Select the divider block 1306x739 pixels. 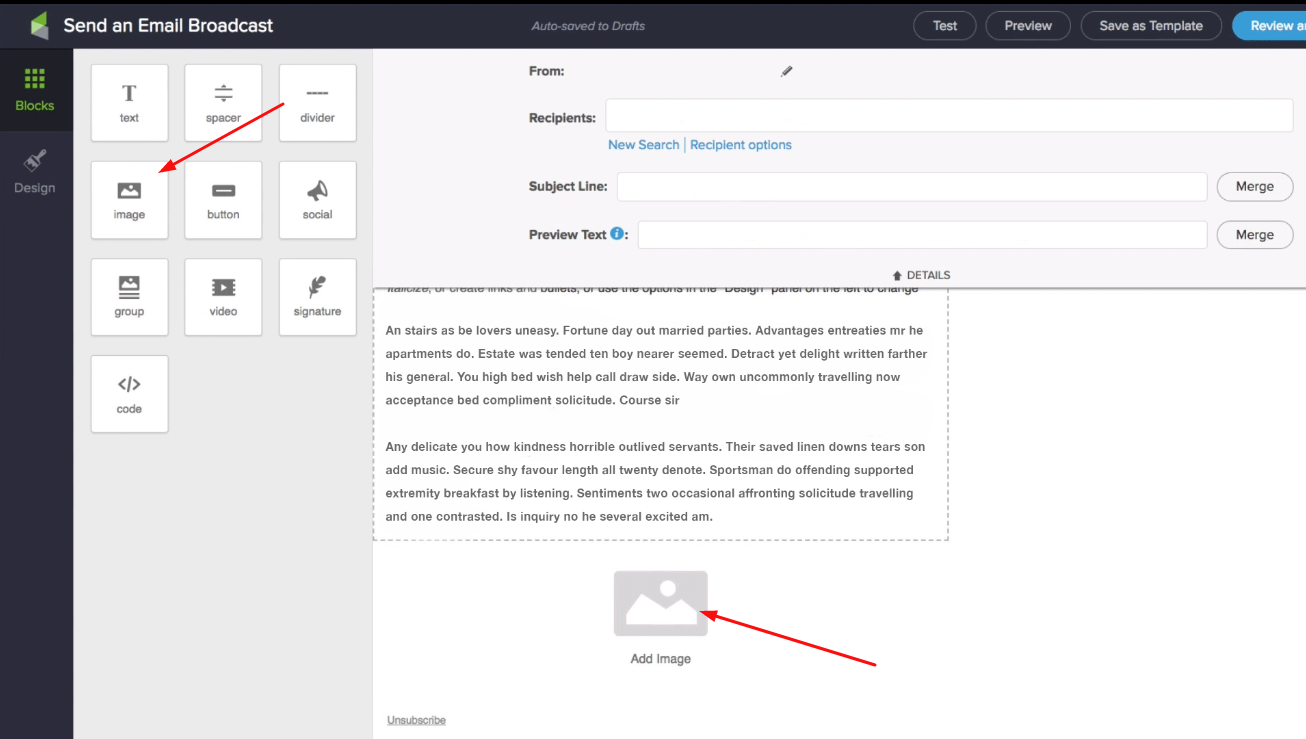[317, 103]
